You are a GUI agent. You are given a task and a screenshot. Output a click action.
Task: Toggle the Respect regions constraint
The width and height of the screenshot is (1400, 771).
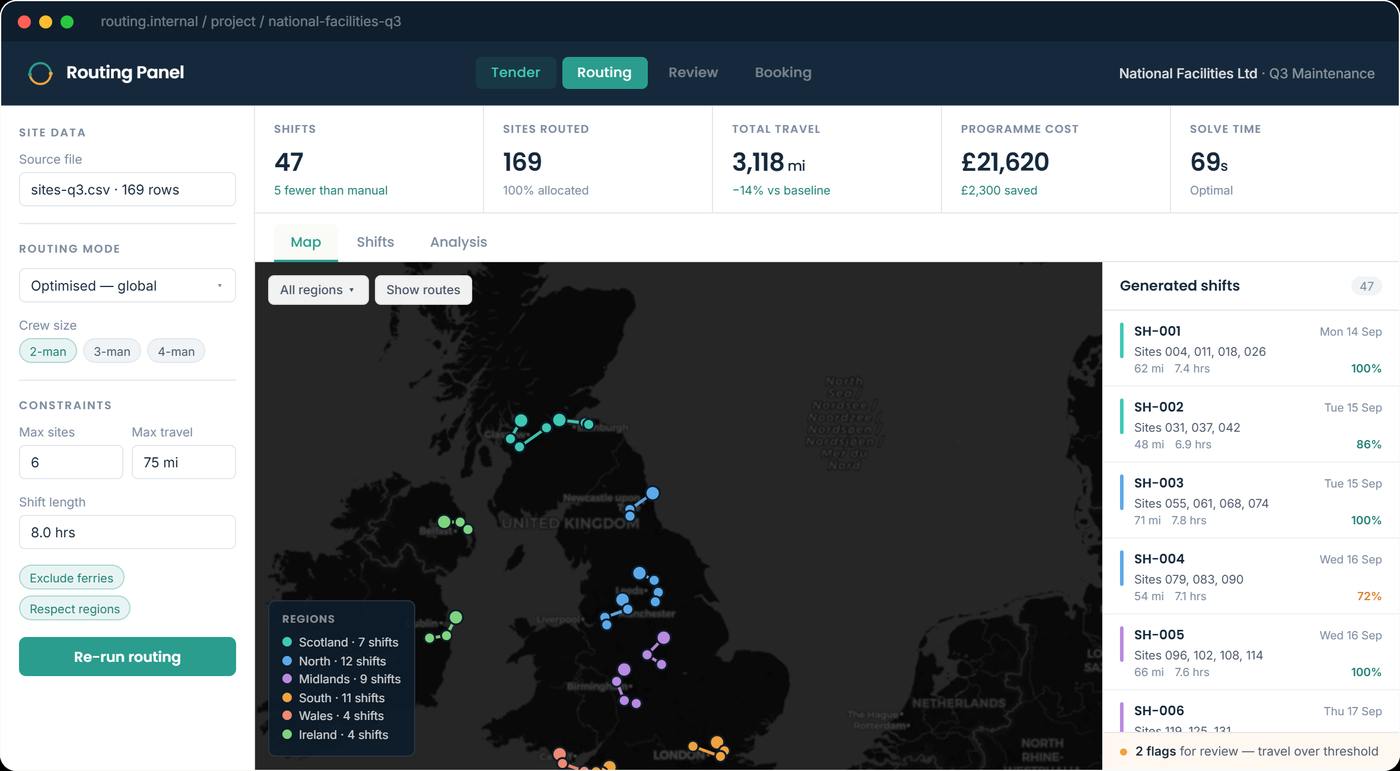[x=75, y=609]
